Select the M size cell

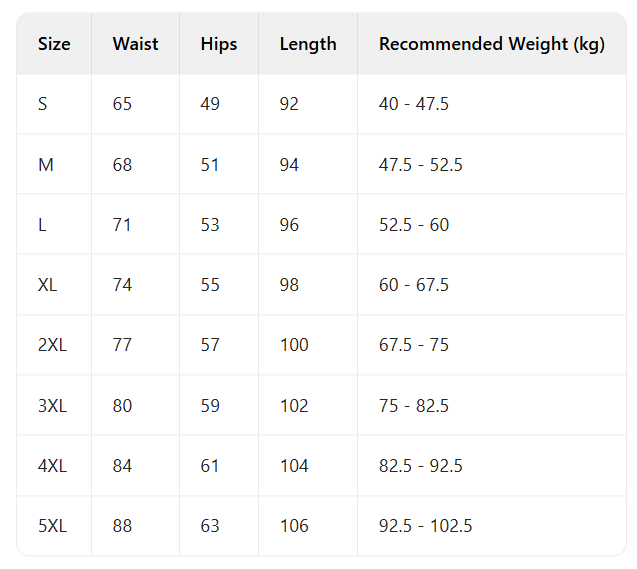46,165
